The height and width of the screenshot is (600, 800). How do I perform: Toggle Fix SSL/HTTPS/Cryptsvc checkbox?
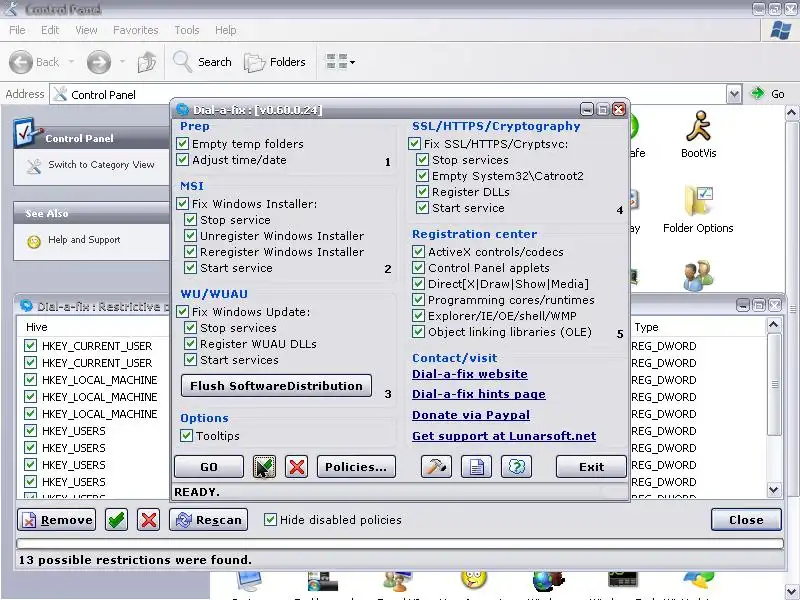tap(414, 144)
